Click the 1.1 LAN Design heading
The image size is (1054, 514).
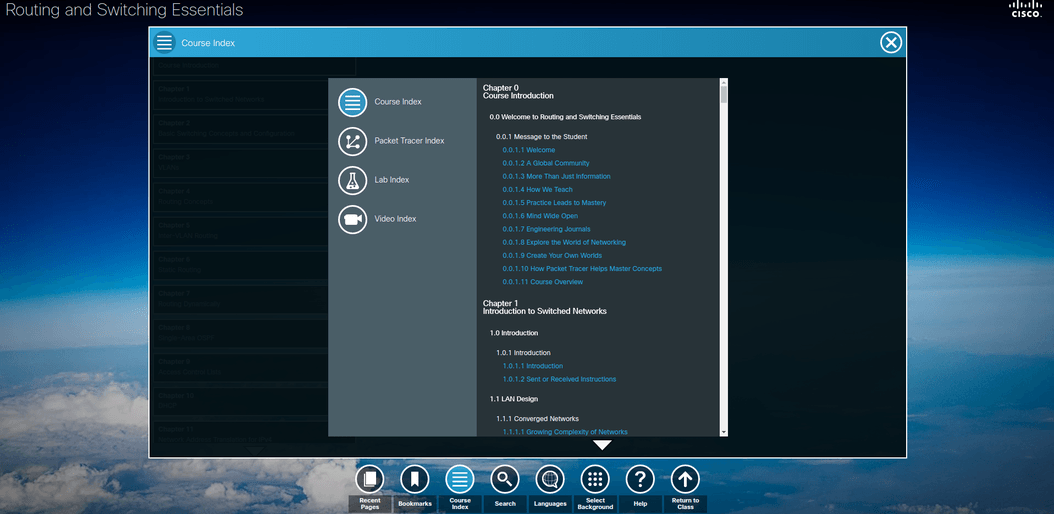point(514,399)
